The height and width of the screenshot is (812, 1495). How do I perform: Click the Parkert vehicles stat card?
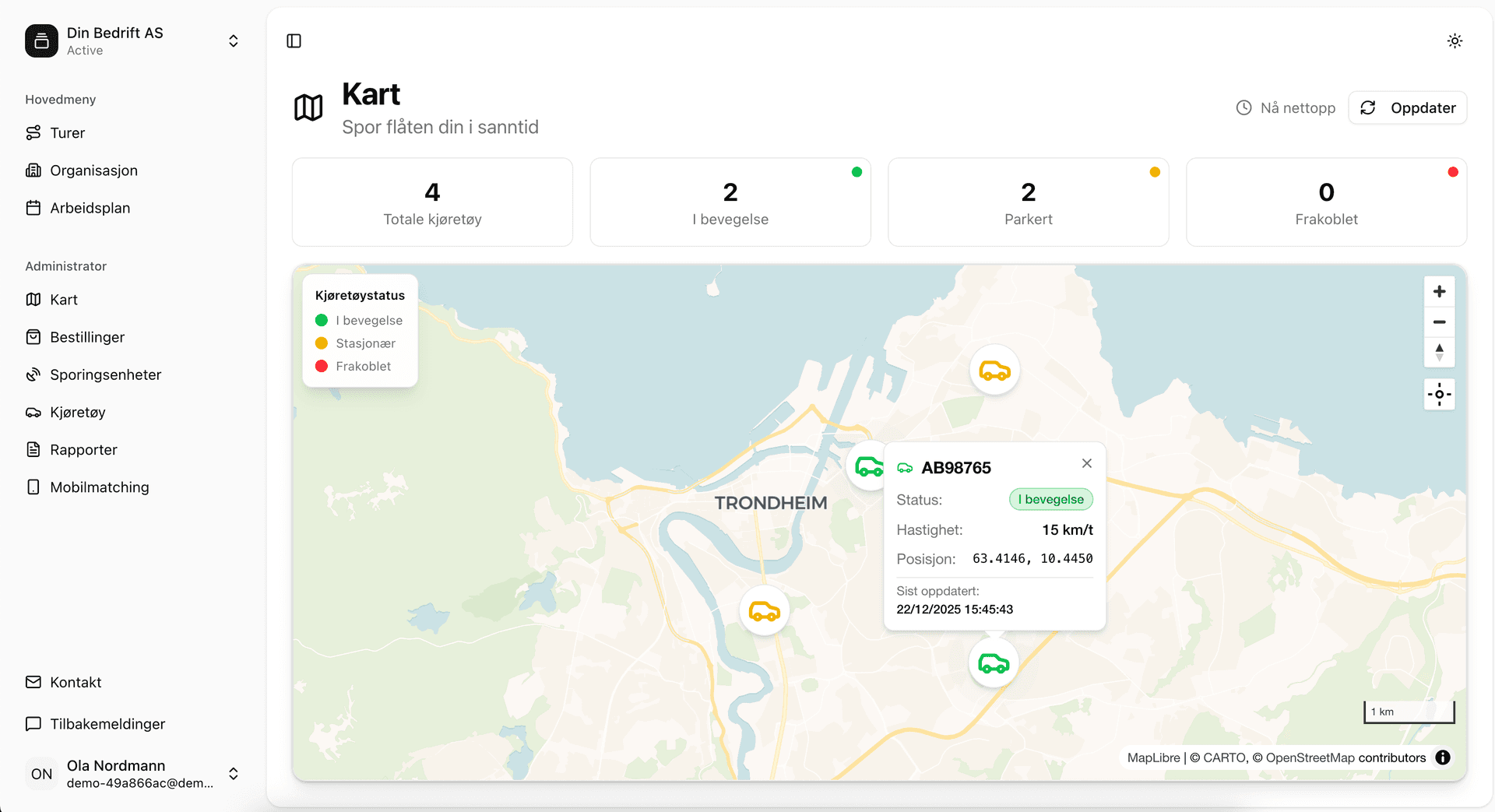(x=1028, y=202)
